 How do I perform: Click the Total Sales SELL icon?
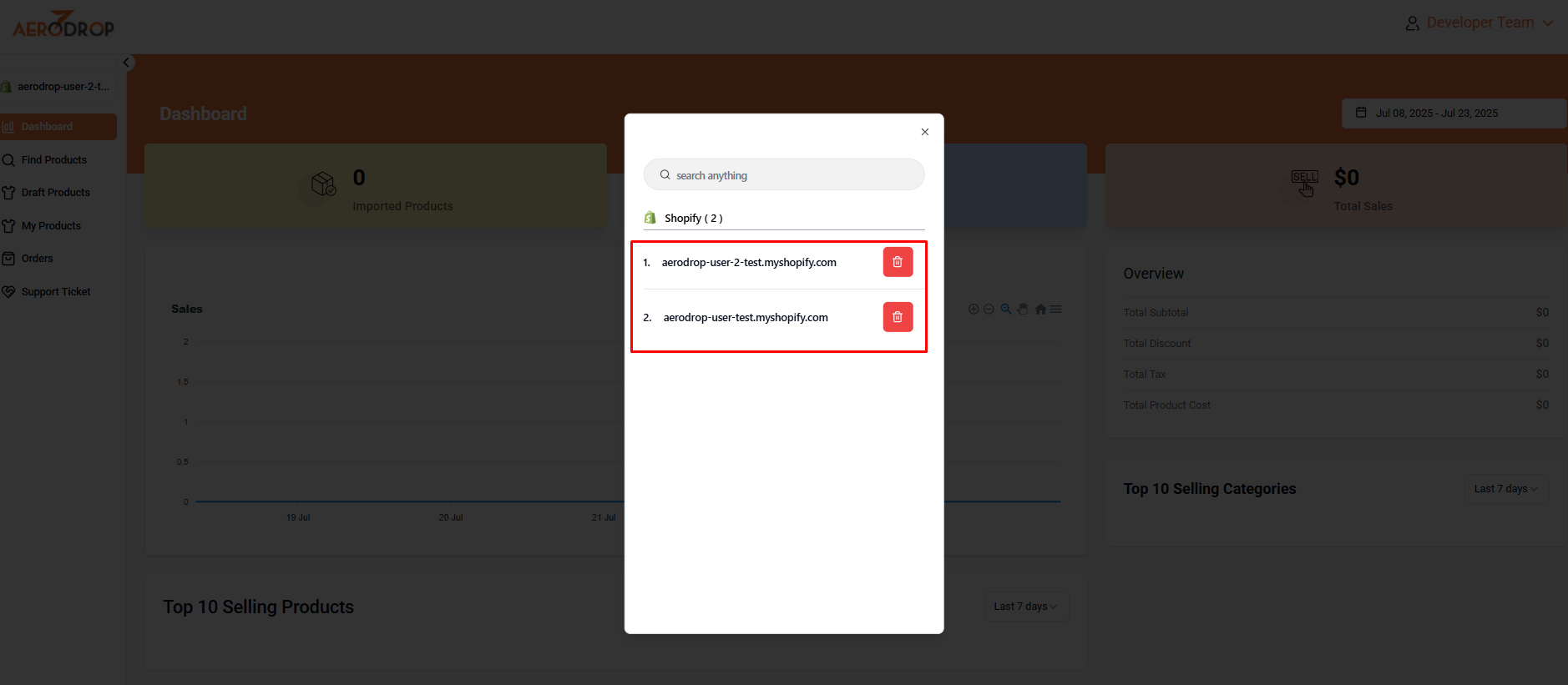coord(1305,184)
